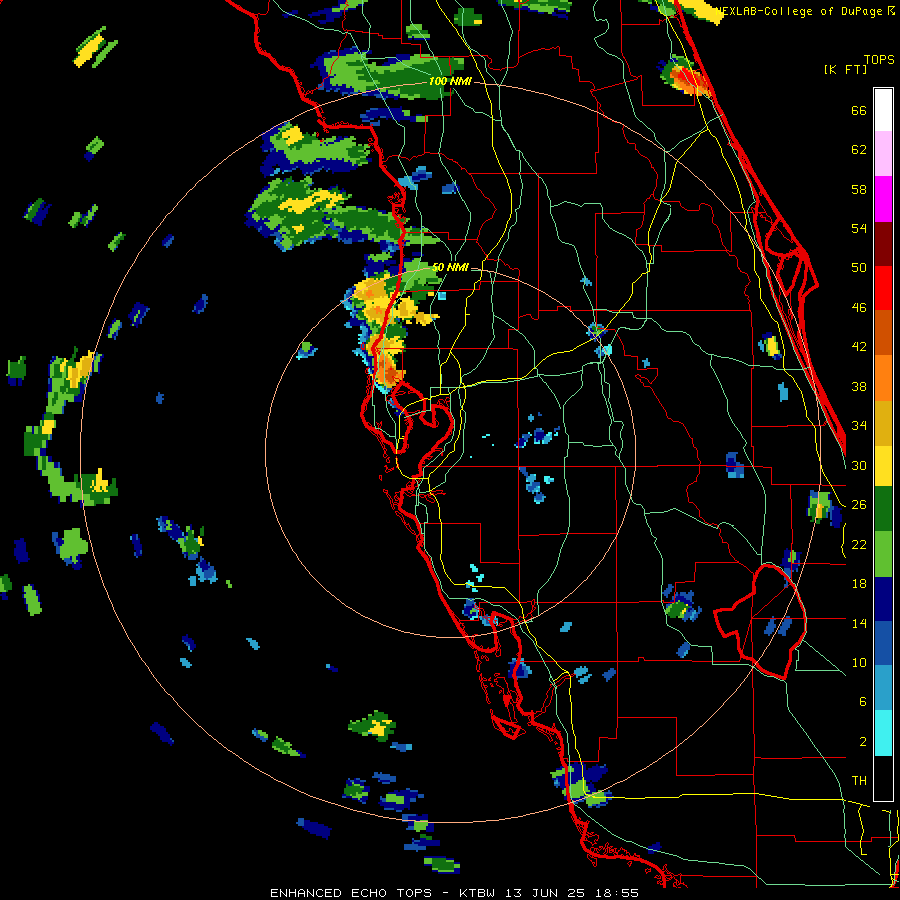900x900 pixels.
Task: Click the light blue swatch above the 6 label
Action: pyautogui.click(x=883, y=688)
